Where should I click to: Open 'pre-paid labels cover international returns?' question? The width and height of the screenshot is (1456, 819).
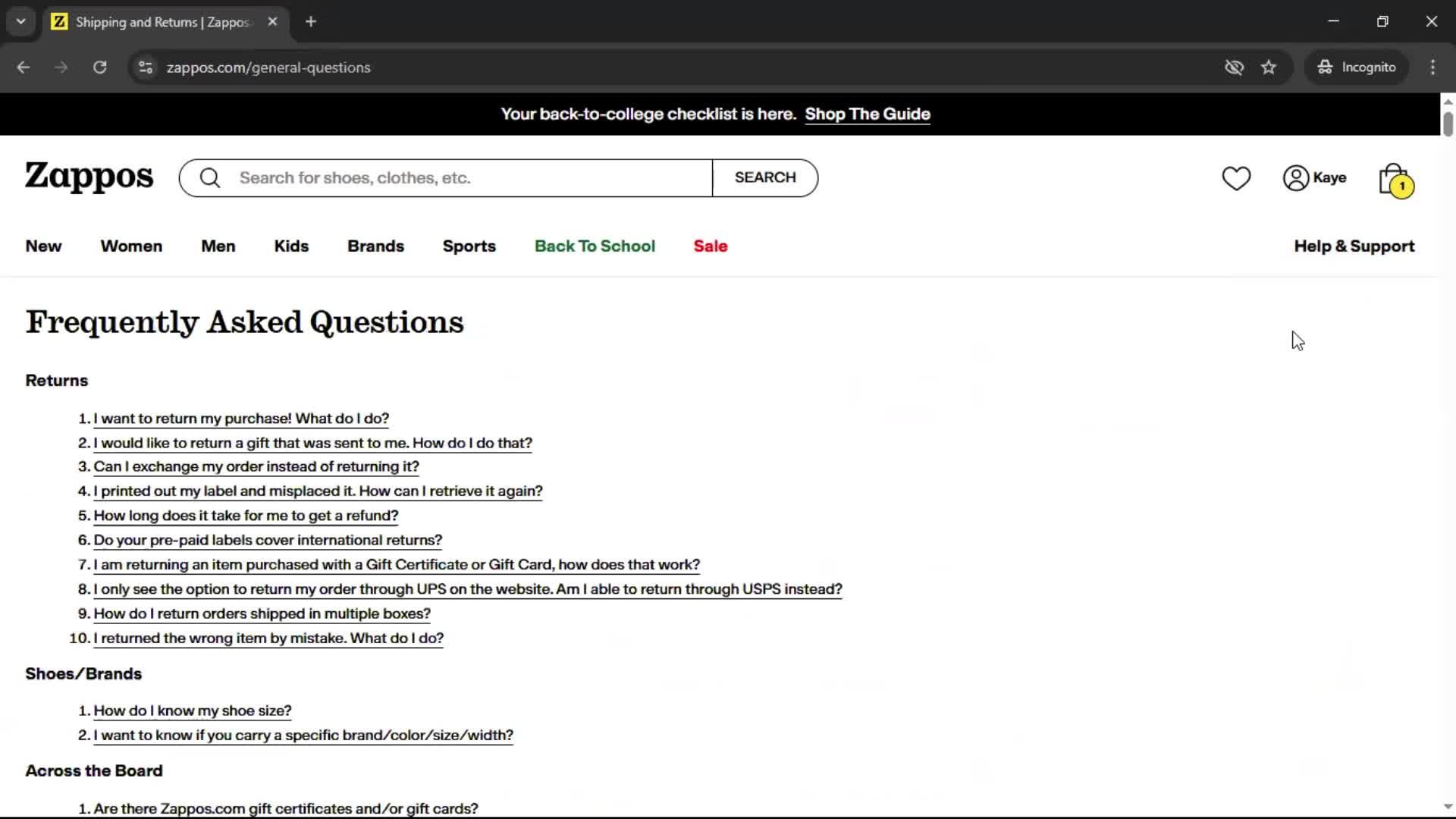(x=268, y=540)
